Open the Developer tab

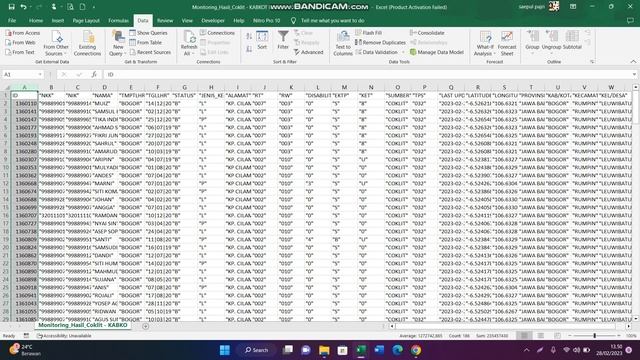(x=213, y=20)
